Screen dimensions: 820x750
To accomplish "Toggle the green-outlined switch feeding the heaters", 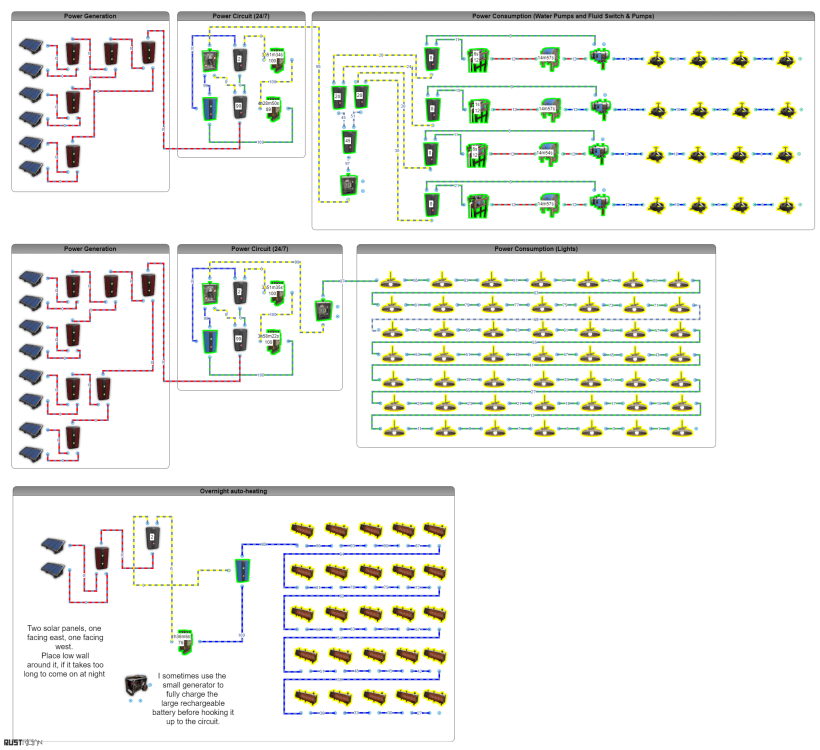I will click(x=242, y=570).
